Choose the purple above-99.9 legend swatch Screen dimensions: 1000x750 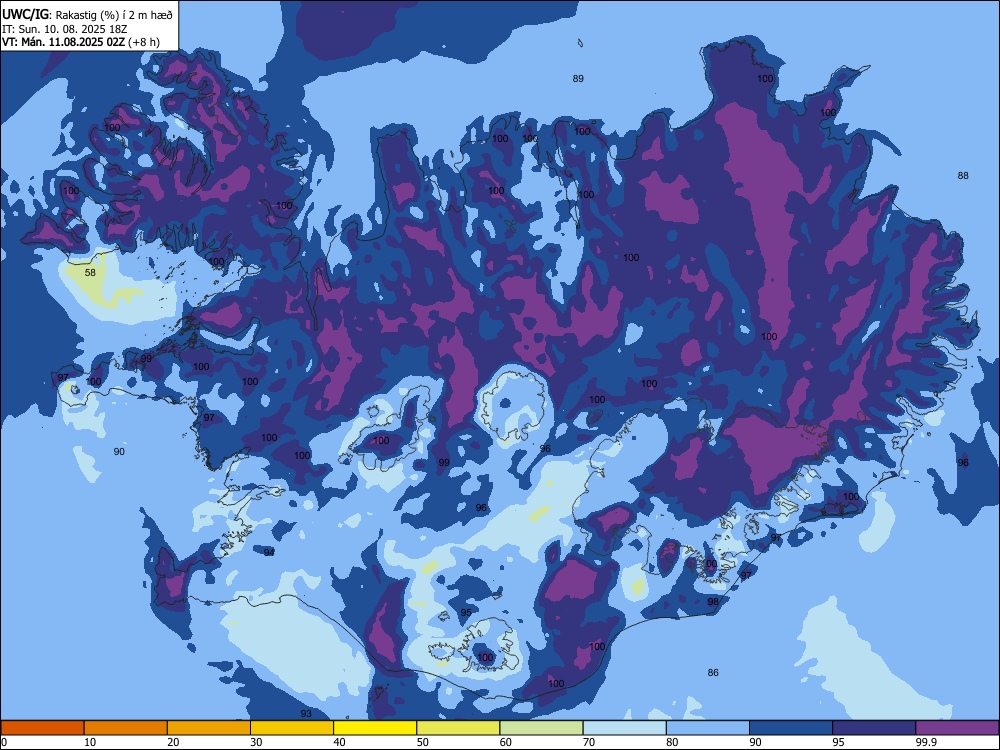[957, 728]
